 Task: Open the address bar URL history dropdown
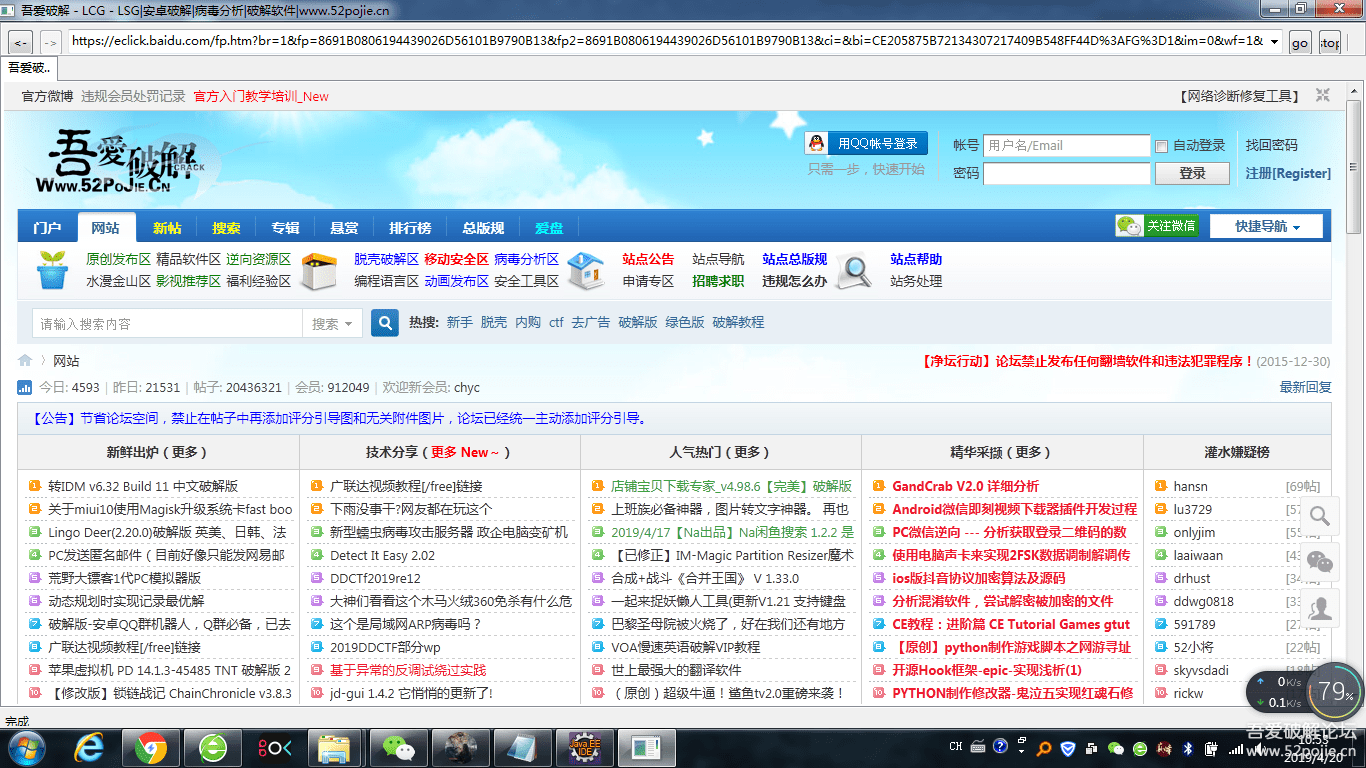click(x=1273, y=42)
